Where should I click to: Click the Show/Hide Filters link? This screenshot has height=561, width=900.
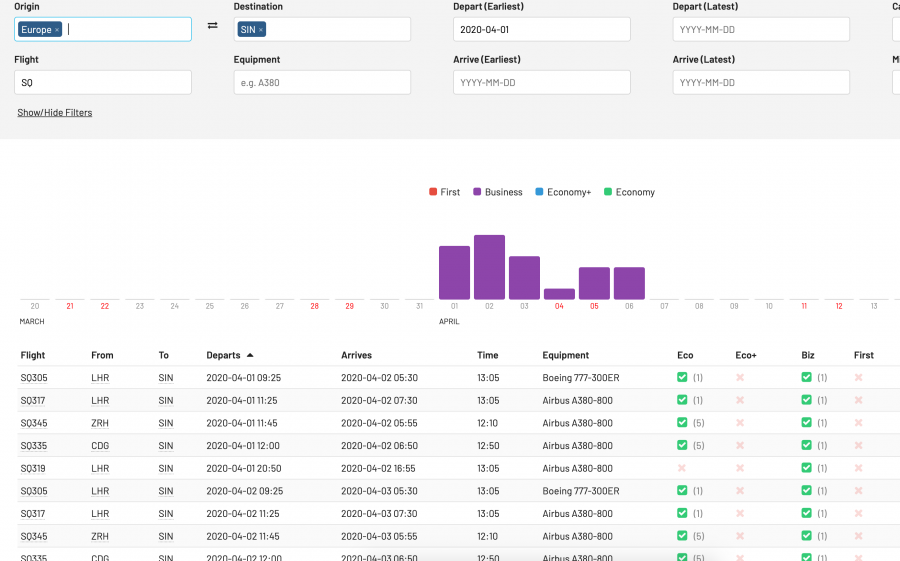coord(54,113)
